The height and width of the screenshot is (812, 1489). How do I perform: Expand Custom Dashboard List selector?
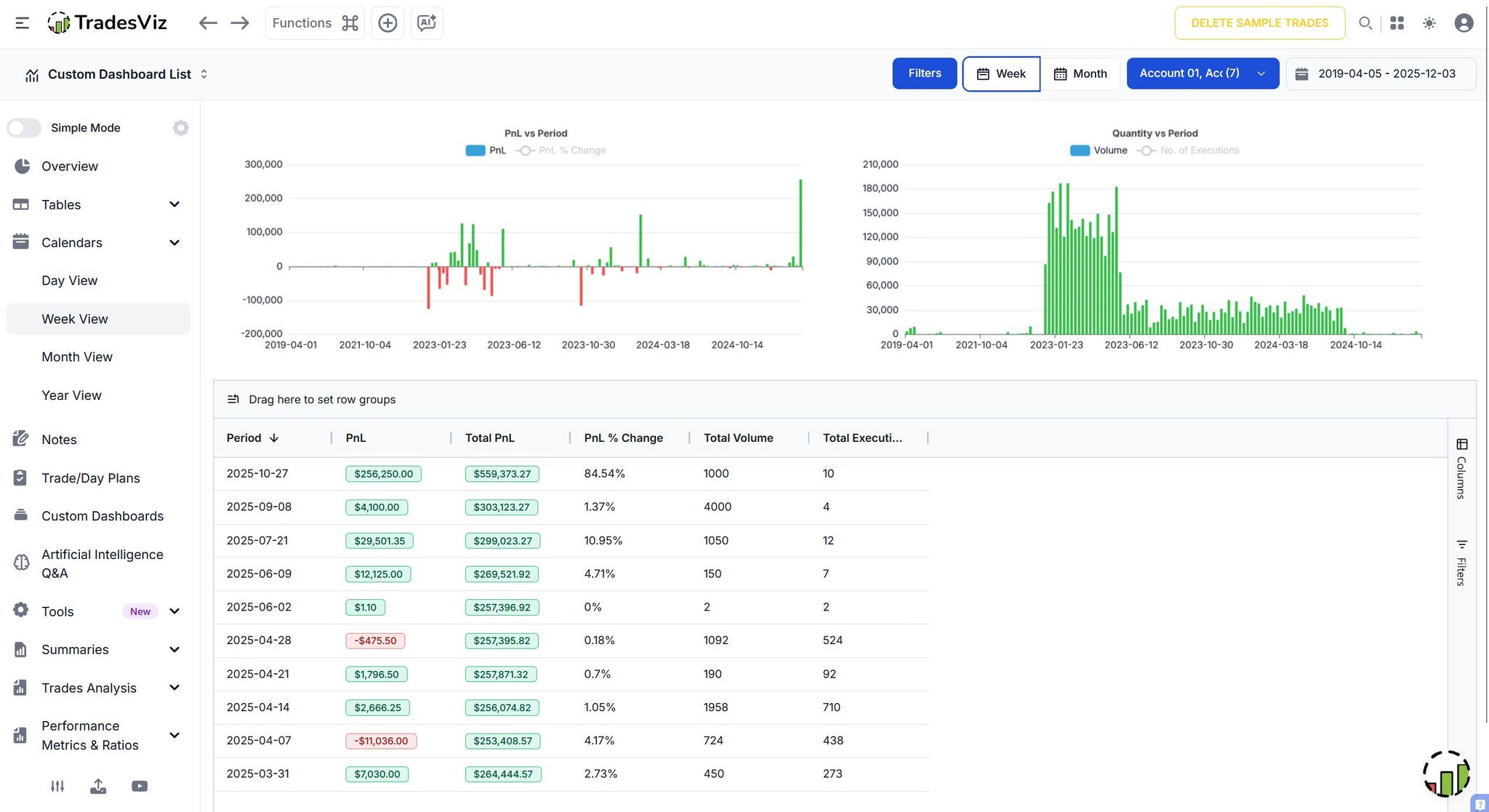[118, 74]
